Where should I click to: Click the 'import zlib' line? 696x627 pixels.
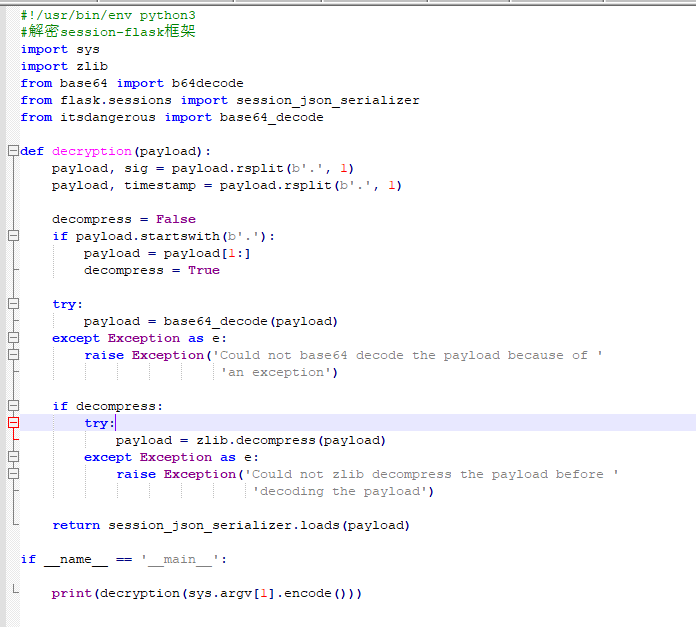pos(64,66)
